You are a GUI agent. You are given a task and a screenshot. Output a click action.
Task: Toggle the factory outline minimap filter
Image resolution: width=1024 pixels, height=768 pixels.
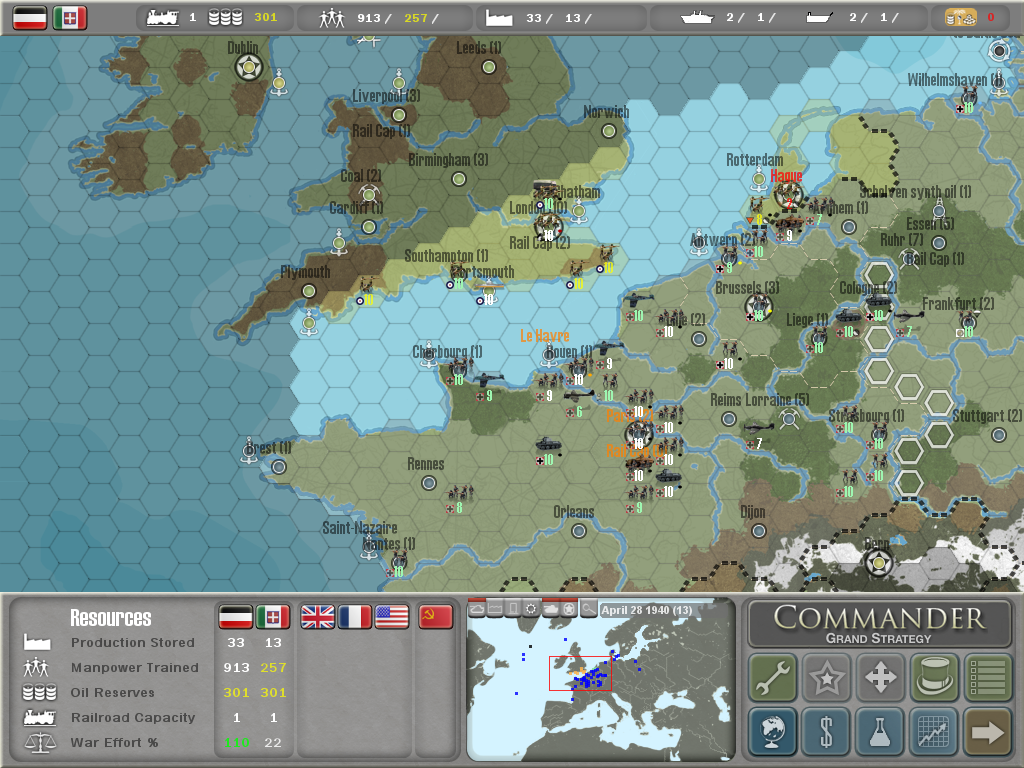[496, 609]
